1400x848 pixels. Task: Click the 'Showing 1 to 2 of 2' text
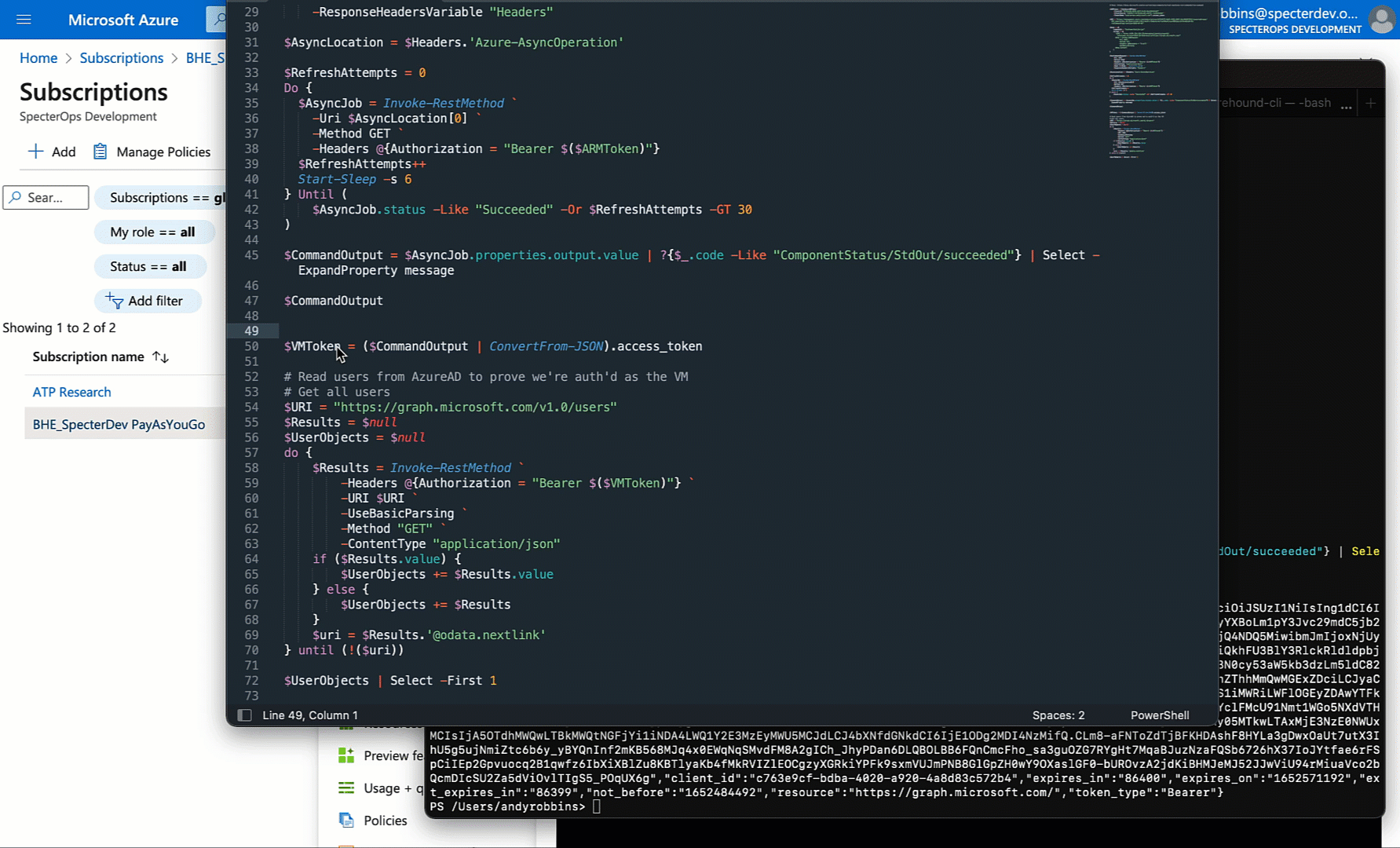point(59,327)
